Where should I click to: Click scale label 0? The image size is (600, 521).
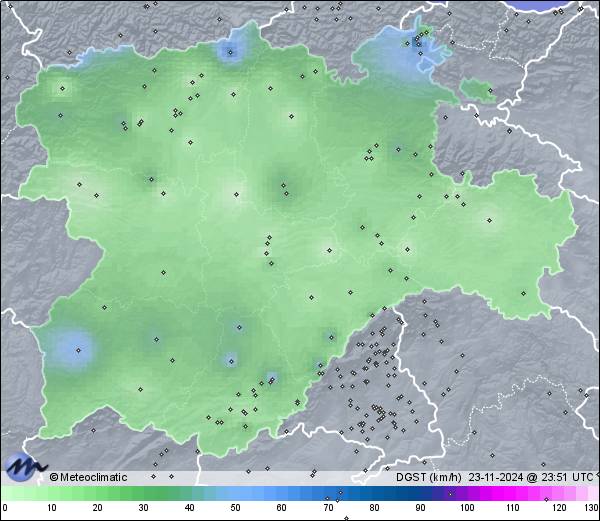click(5, 508)
